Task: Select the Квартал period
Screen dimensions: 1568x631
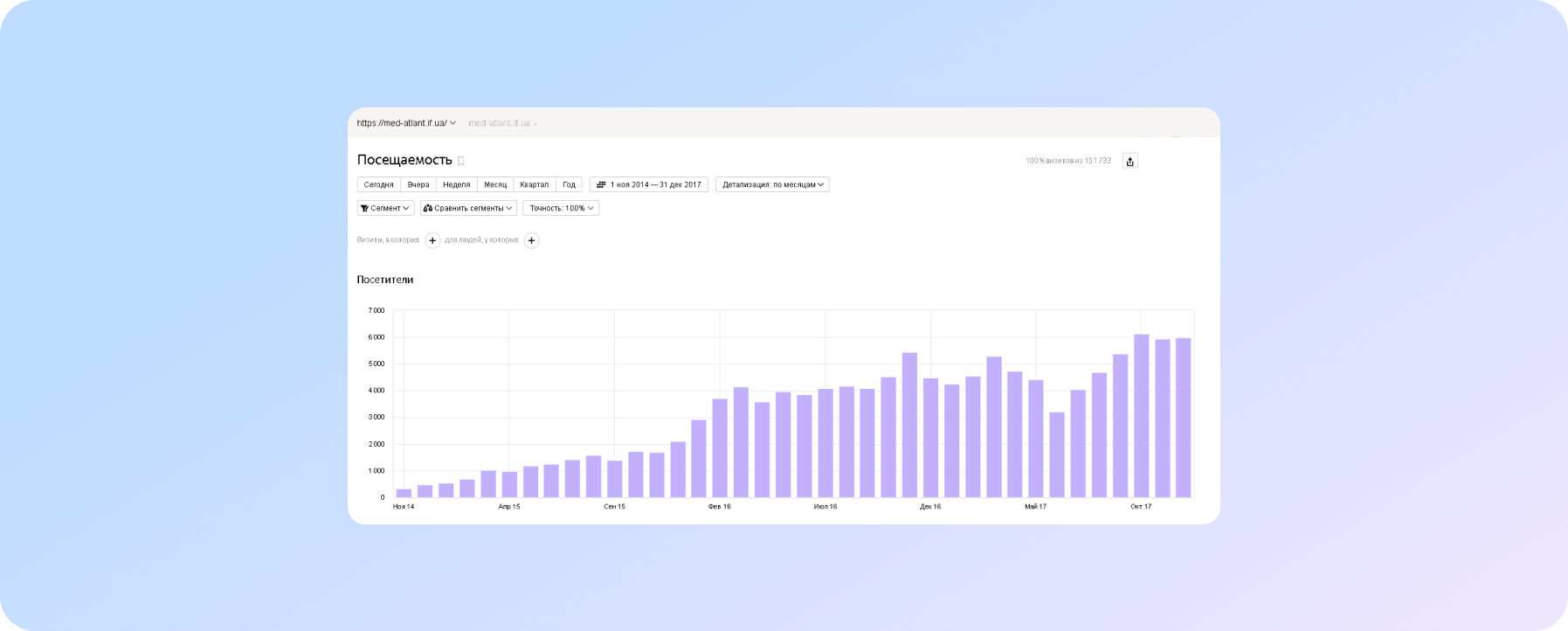Action: pos(535,184)
